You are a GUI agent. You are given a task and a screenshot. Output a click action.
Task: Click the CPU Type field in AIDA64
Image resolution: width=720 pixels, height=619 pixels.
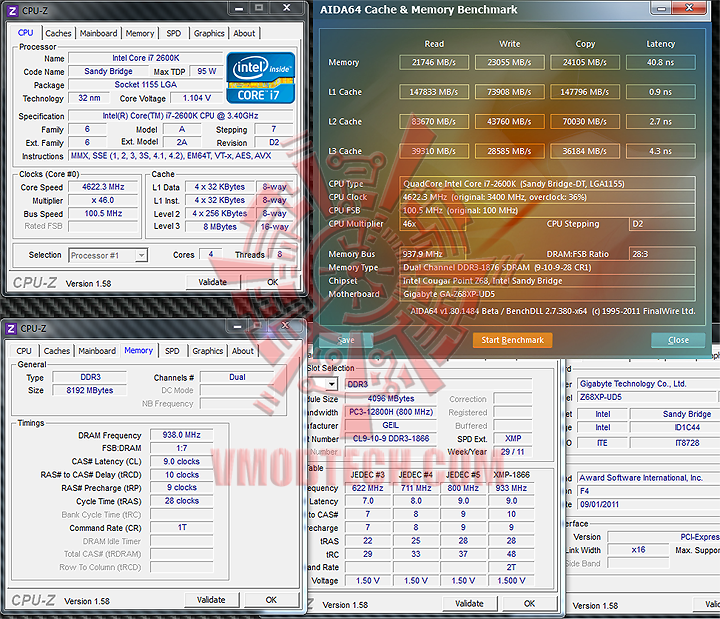tap(547, 184)
